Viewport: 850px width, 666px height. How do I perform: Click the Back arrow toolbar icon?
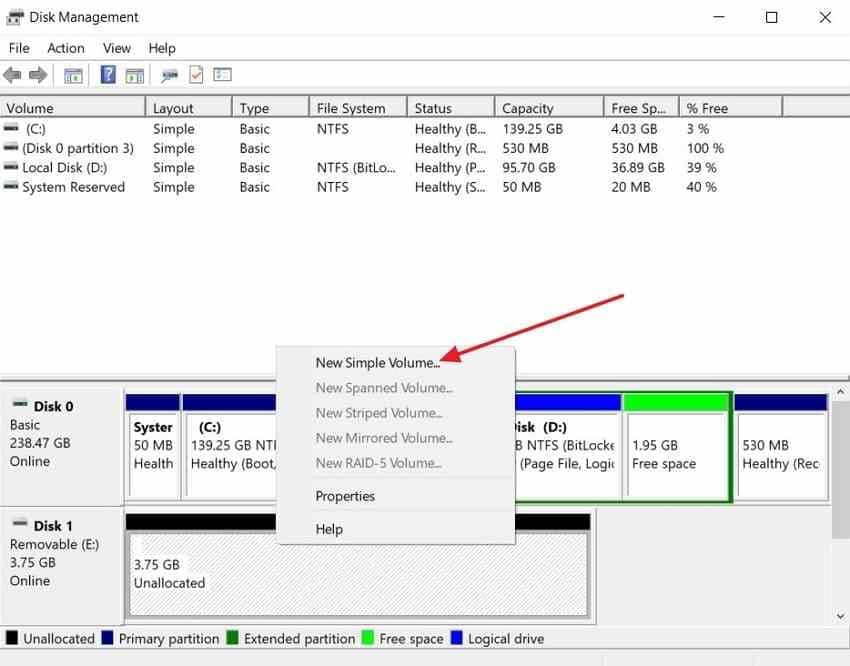coord(12,75)
